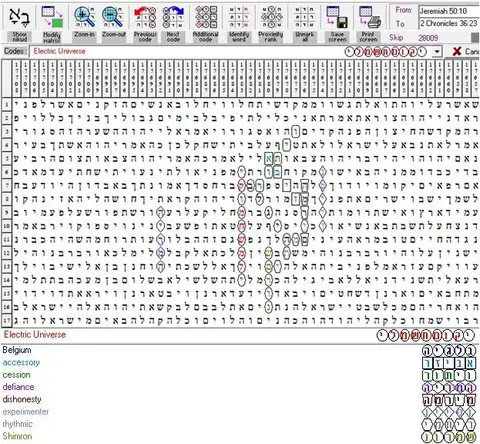Select Electric Universe in the legend list
480x444 pixels.
[35, 335]
